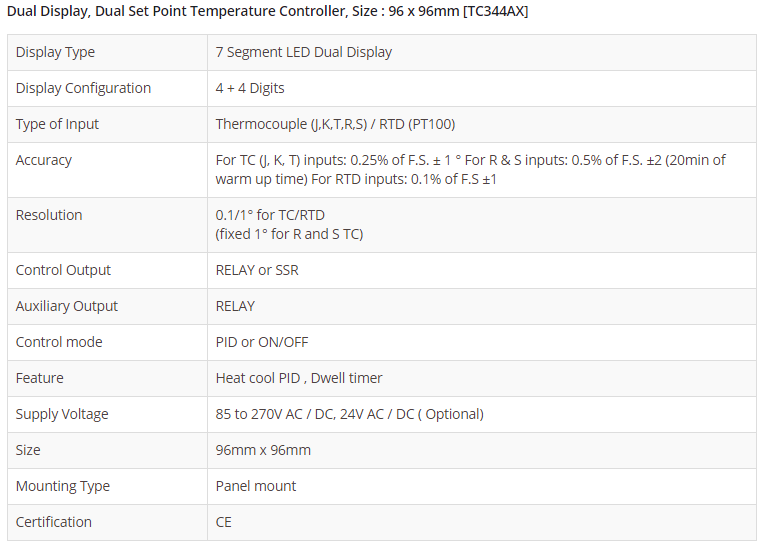Click the Display Type label cell

point(55,52)
